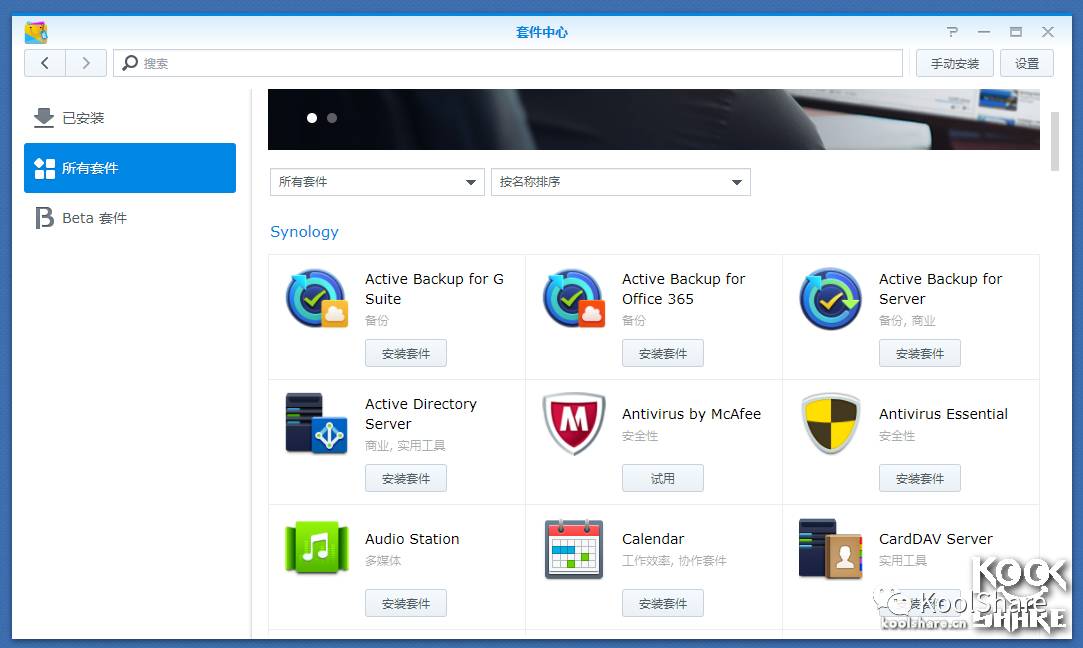Open the Antivirus by McAfee shield icon

point(573,423)
